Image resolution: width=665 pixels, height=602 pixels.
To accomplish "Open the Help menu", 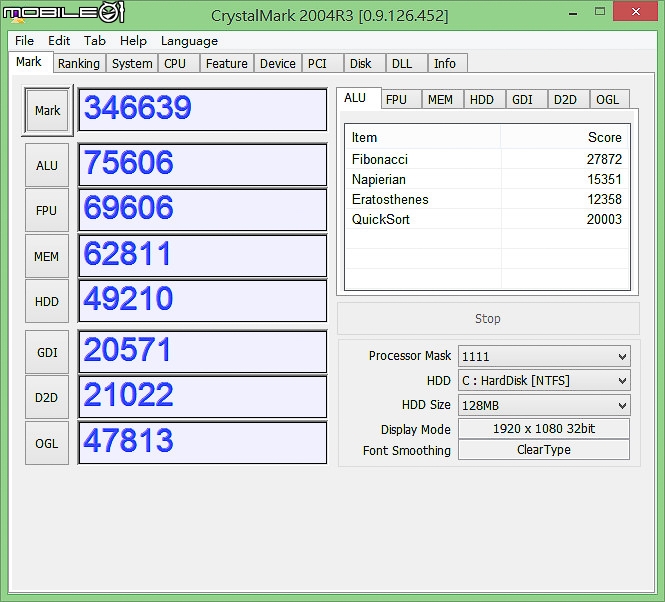I will coord(133,41).
